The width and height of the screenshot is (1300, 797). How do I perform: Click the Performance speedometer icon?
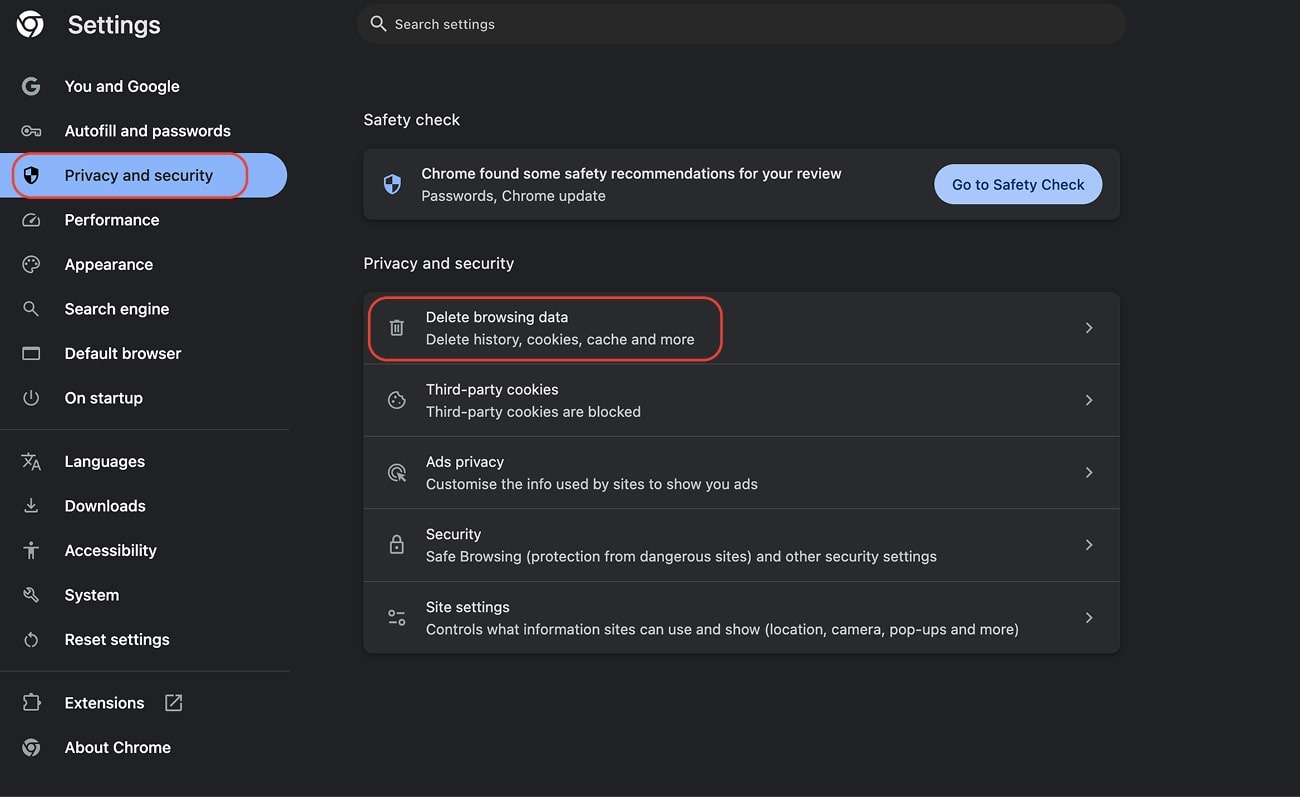click(x=31, y=219)
